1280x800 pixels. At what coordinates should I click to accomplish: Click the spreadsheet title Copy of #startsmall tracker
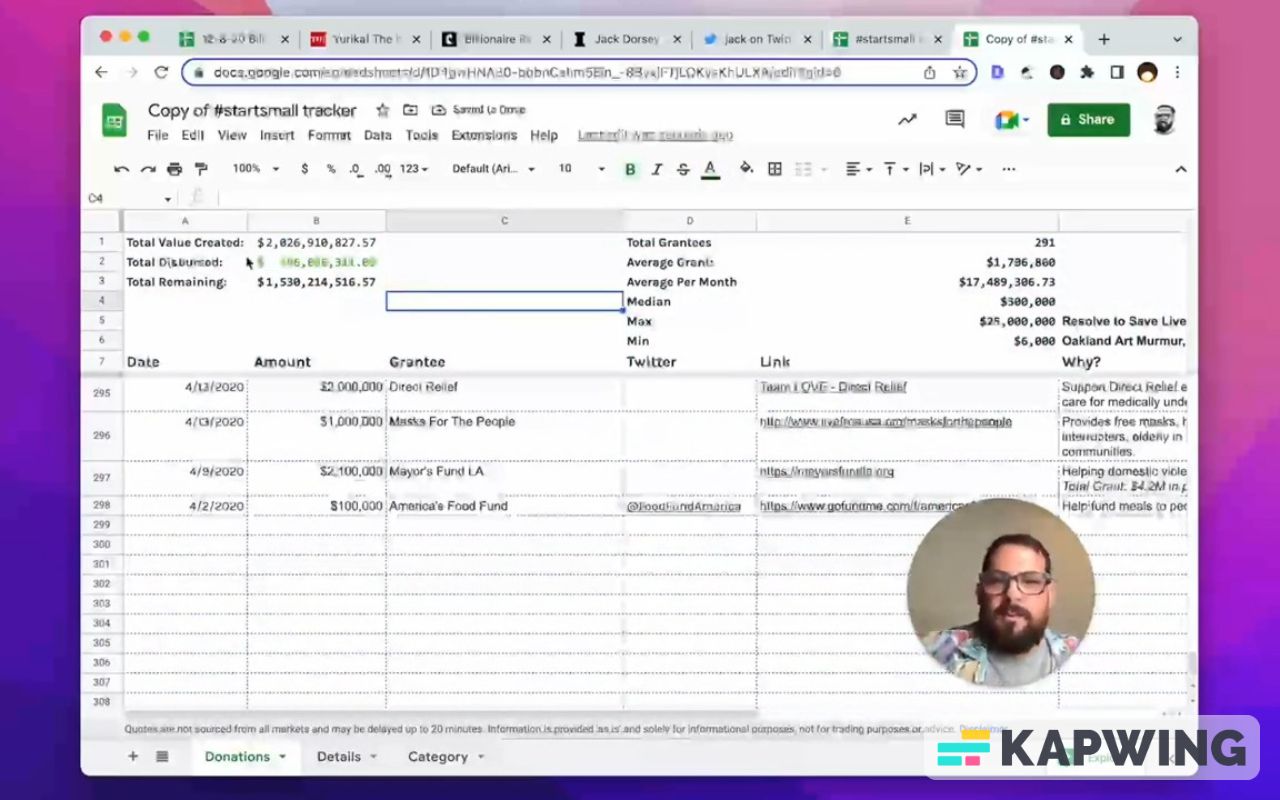tap(252, 110)
